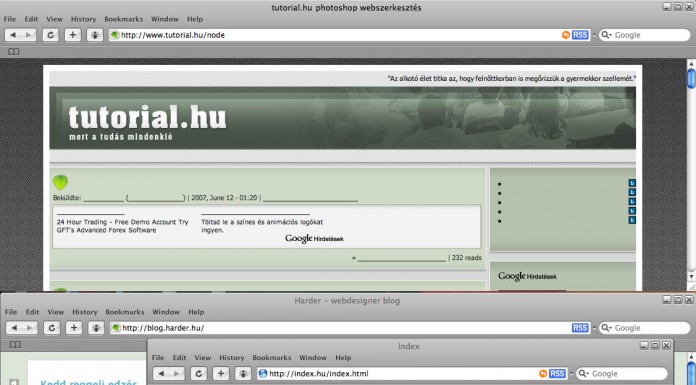Open Google search dropdown in Harder blog window
The height and width of the screenshot is (385, 696).
pyautogui.click(x=606, y=328)
